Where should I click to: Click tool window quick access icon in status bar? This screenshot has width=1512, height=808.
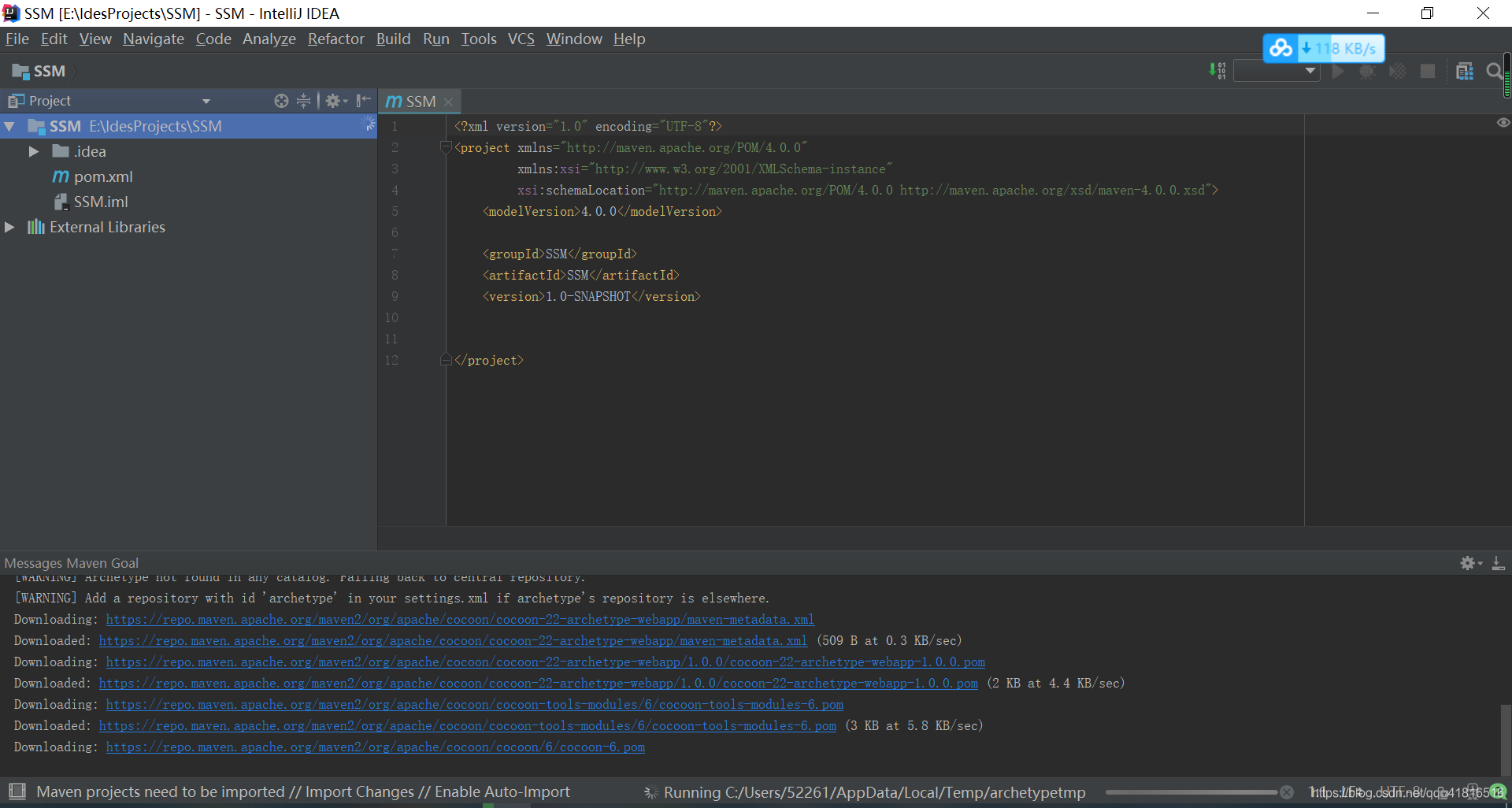(17, 791)
